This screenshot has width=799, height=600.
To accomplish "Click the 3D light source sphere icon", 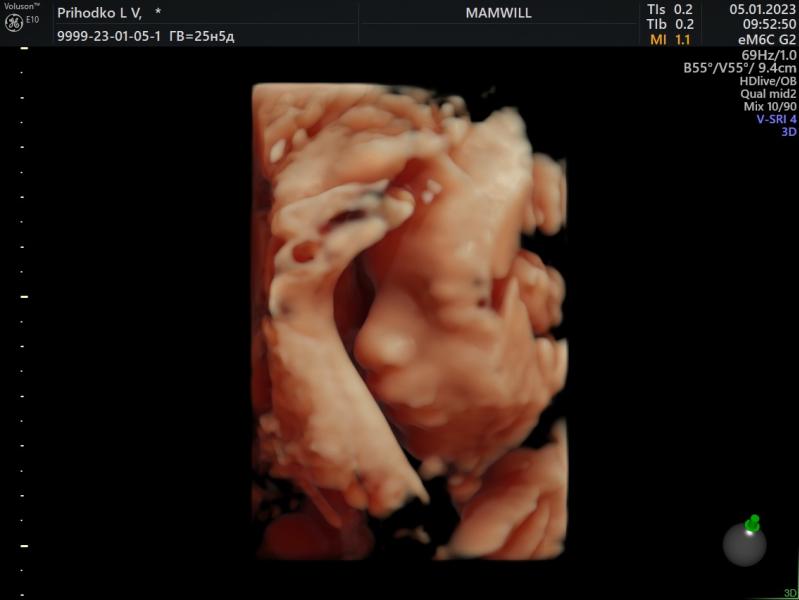I will click(744, 545).
